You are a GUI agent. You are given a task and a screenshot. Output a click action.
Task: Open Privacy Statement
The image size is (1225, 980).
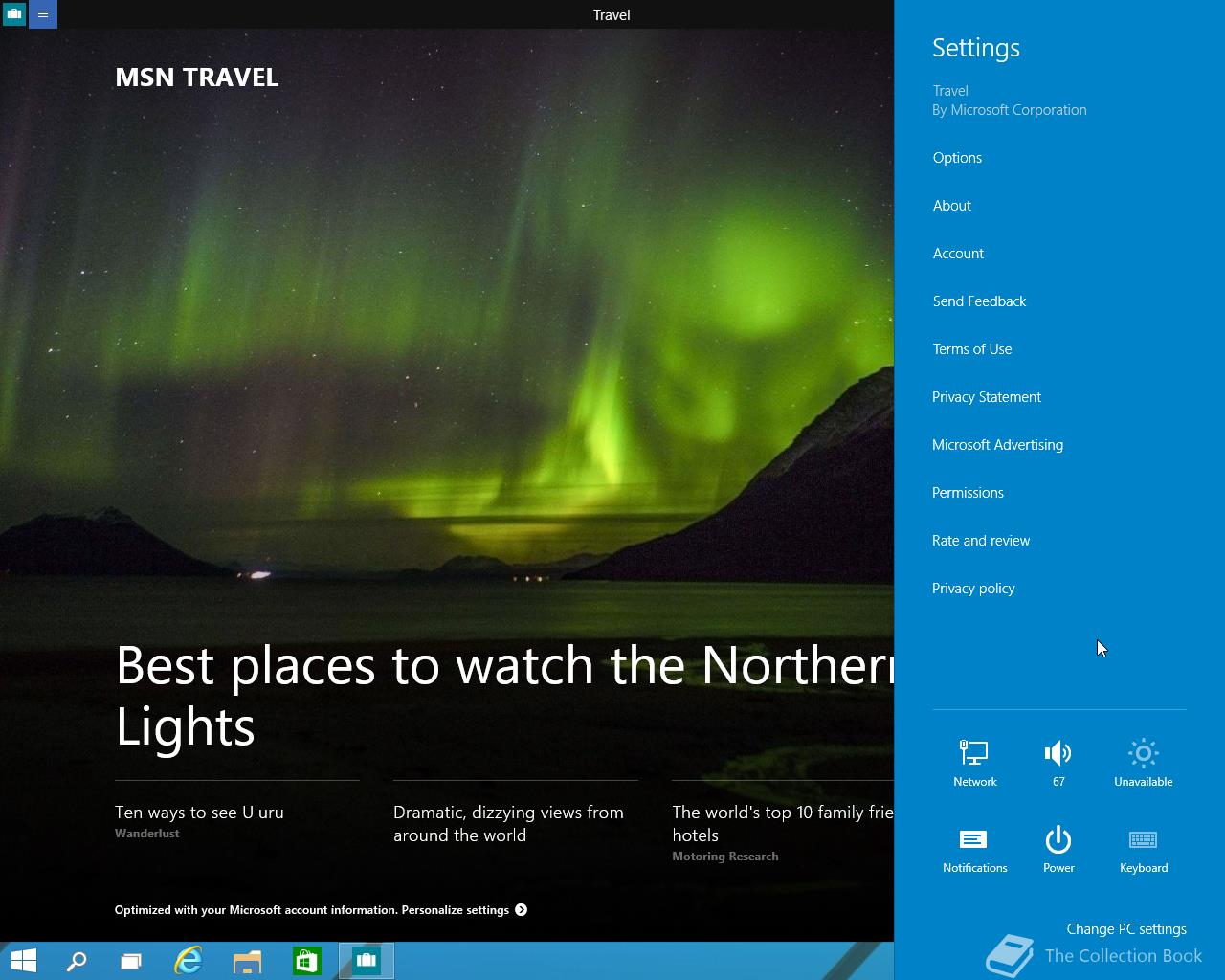click(987, 397)
